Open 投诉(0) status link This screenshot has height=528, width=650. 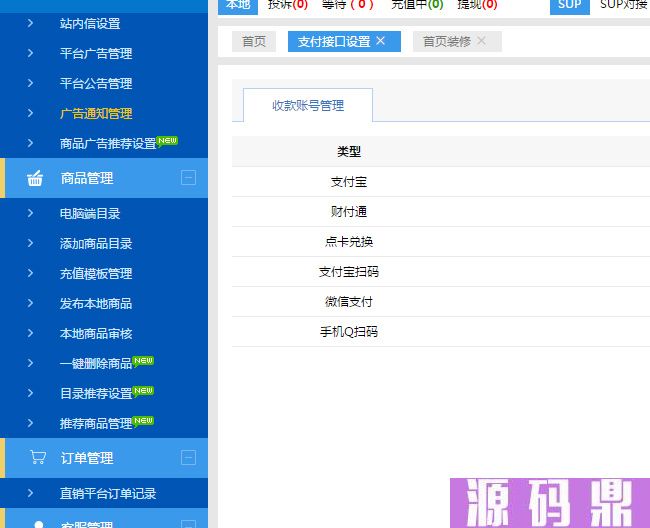click(x=288, y=5)
